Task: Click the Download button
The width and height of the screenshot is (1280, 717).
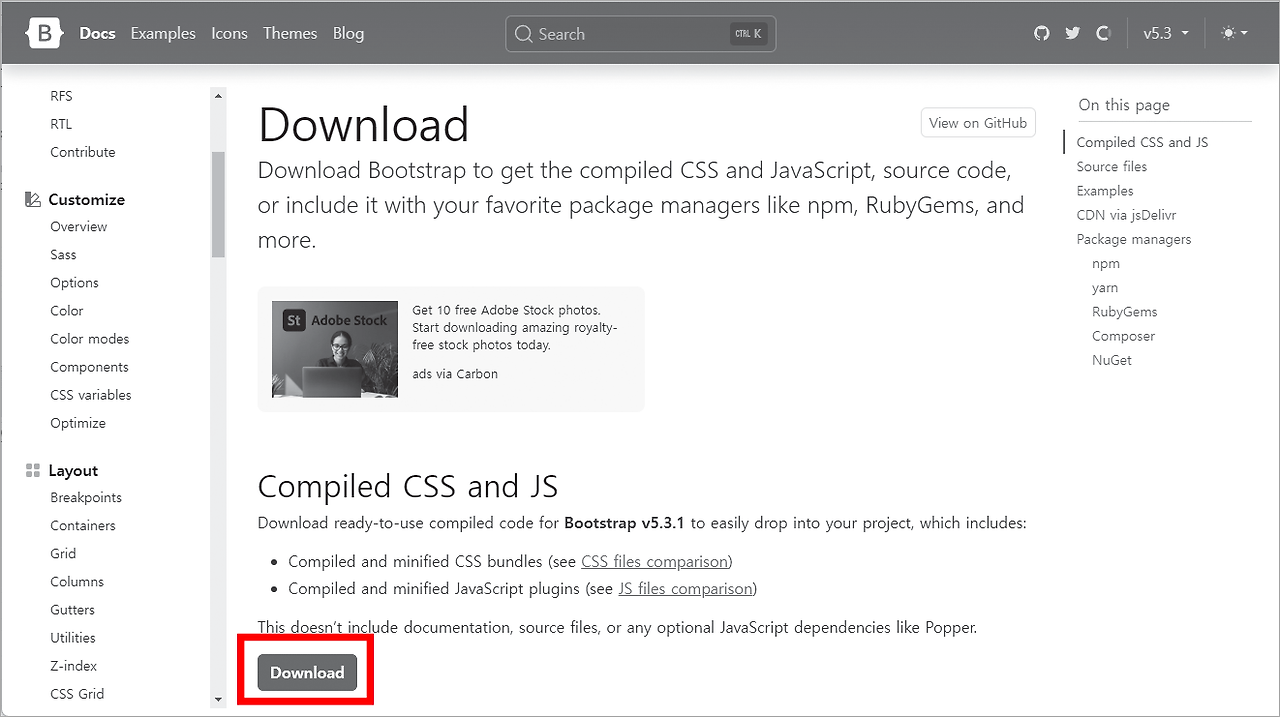Action: tap(307, 673)
